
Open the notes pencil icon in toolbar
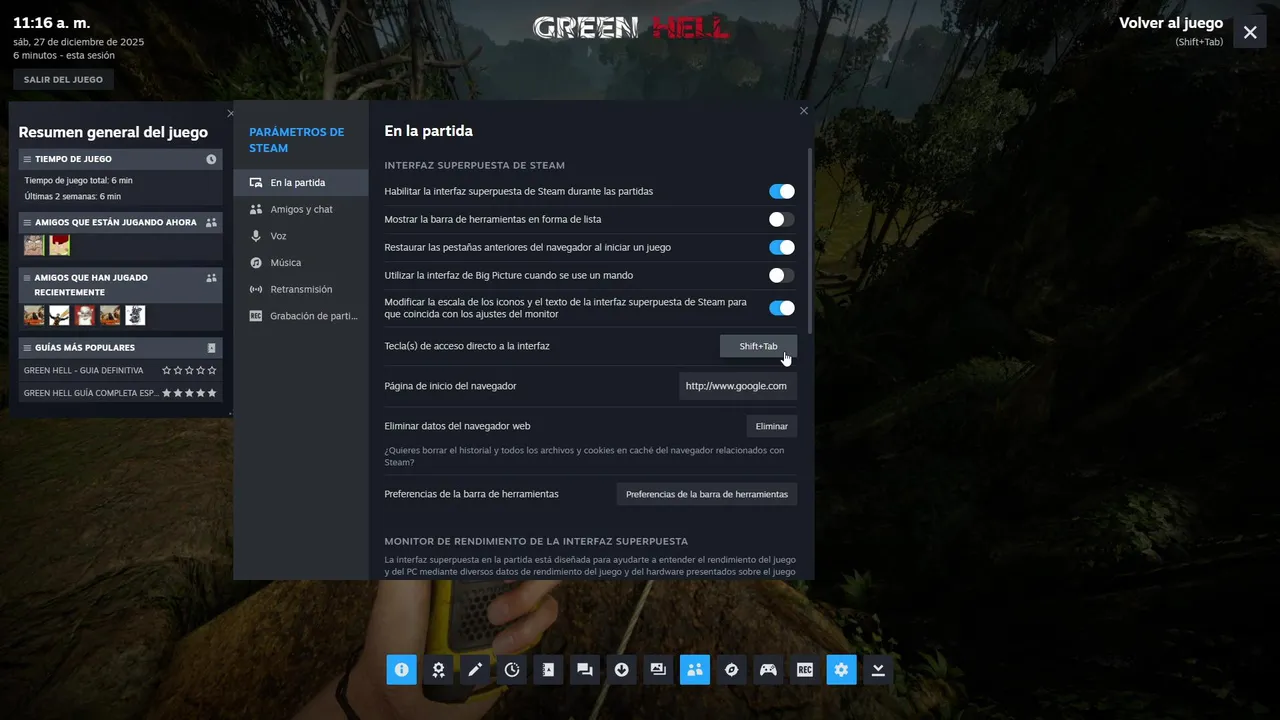[475, 670]
